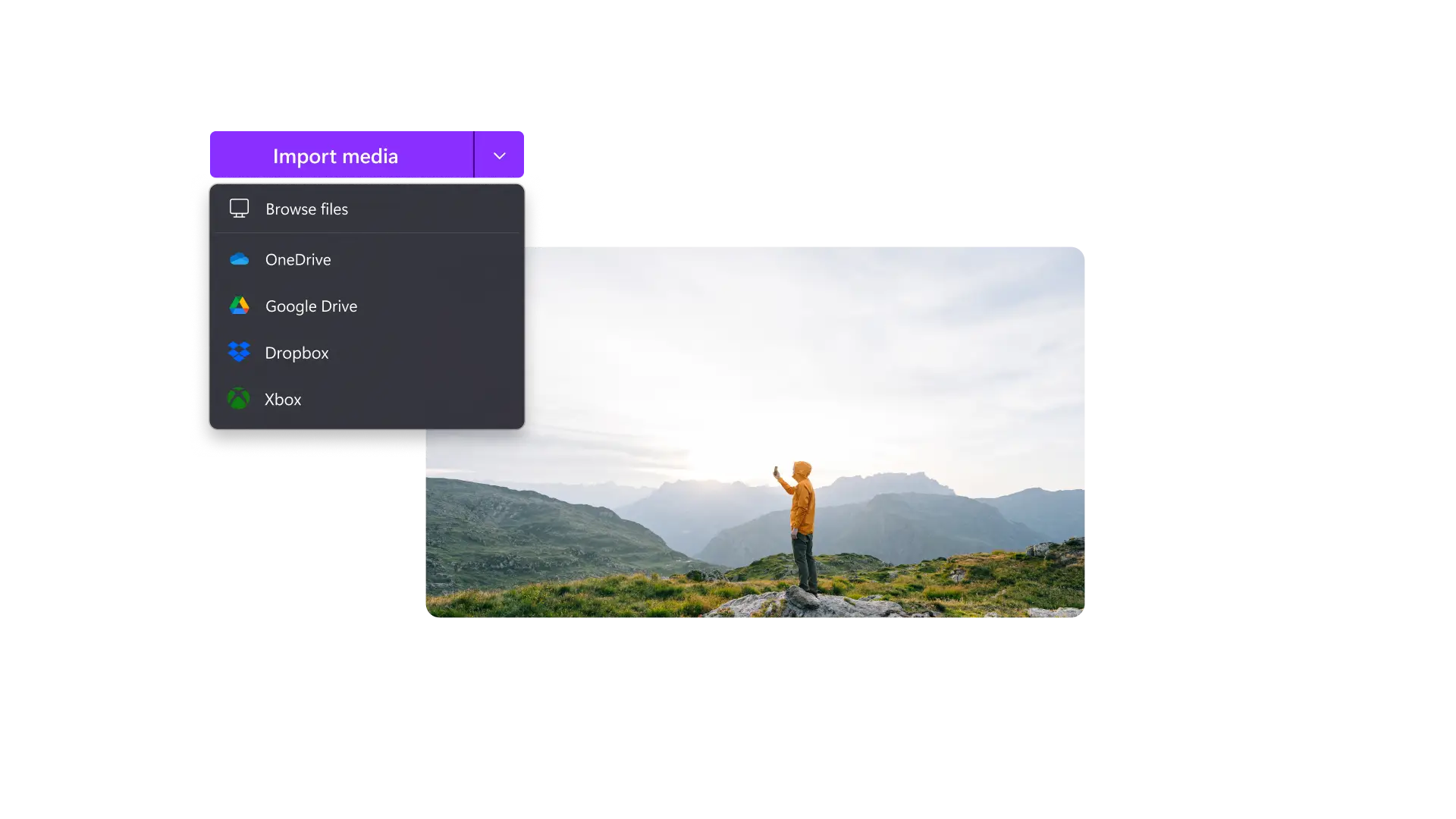Viewport: 1456px width, 819px height.
Task: Click the monitor icon beside Browse files
Action: pos(239,209)
